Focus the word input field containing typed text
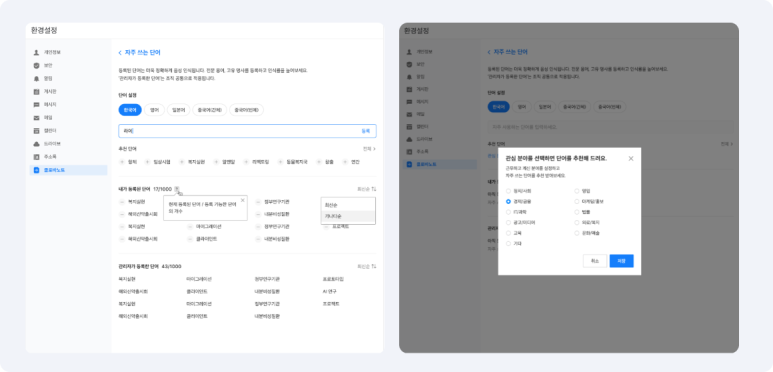This screenshot has width=773, height=372. (247, 131)
